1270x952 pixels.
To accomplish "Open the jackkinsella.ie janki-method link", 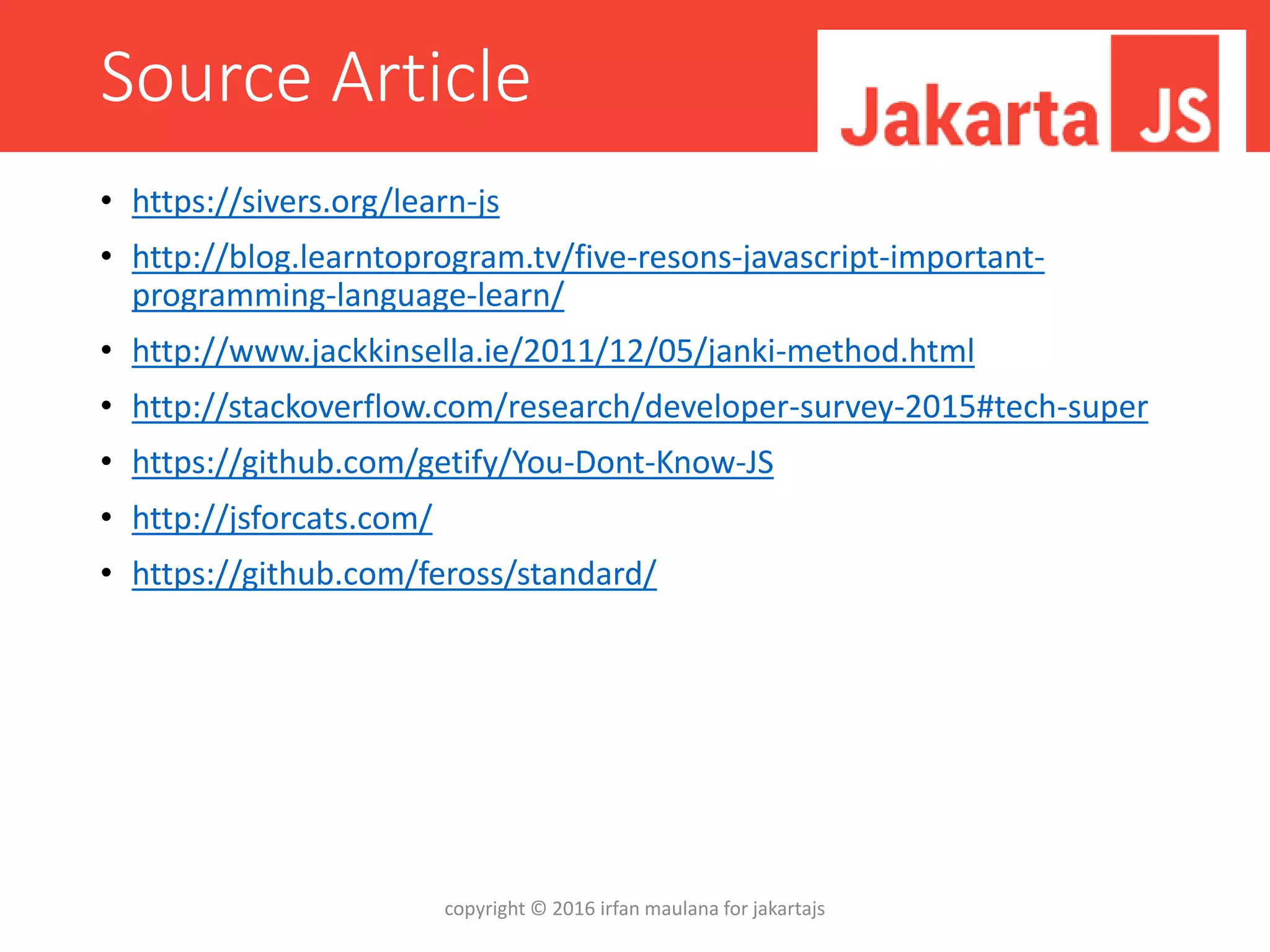I will pyautogui.click(x=553, y=351).
